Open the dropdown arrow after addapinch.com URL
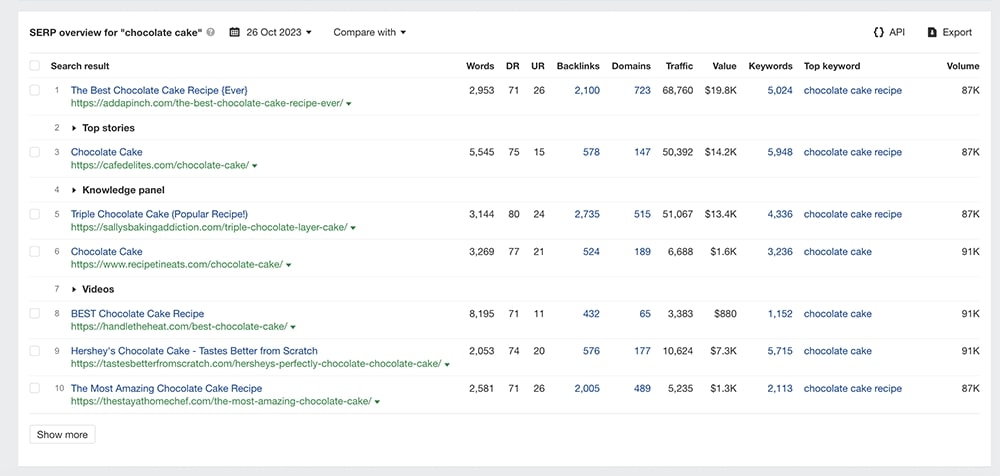The width and height of the screenshot is (1000, 476). pyautogui.click(x=349, y=103)
